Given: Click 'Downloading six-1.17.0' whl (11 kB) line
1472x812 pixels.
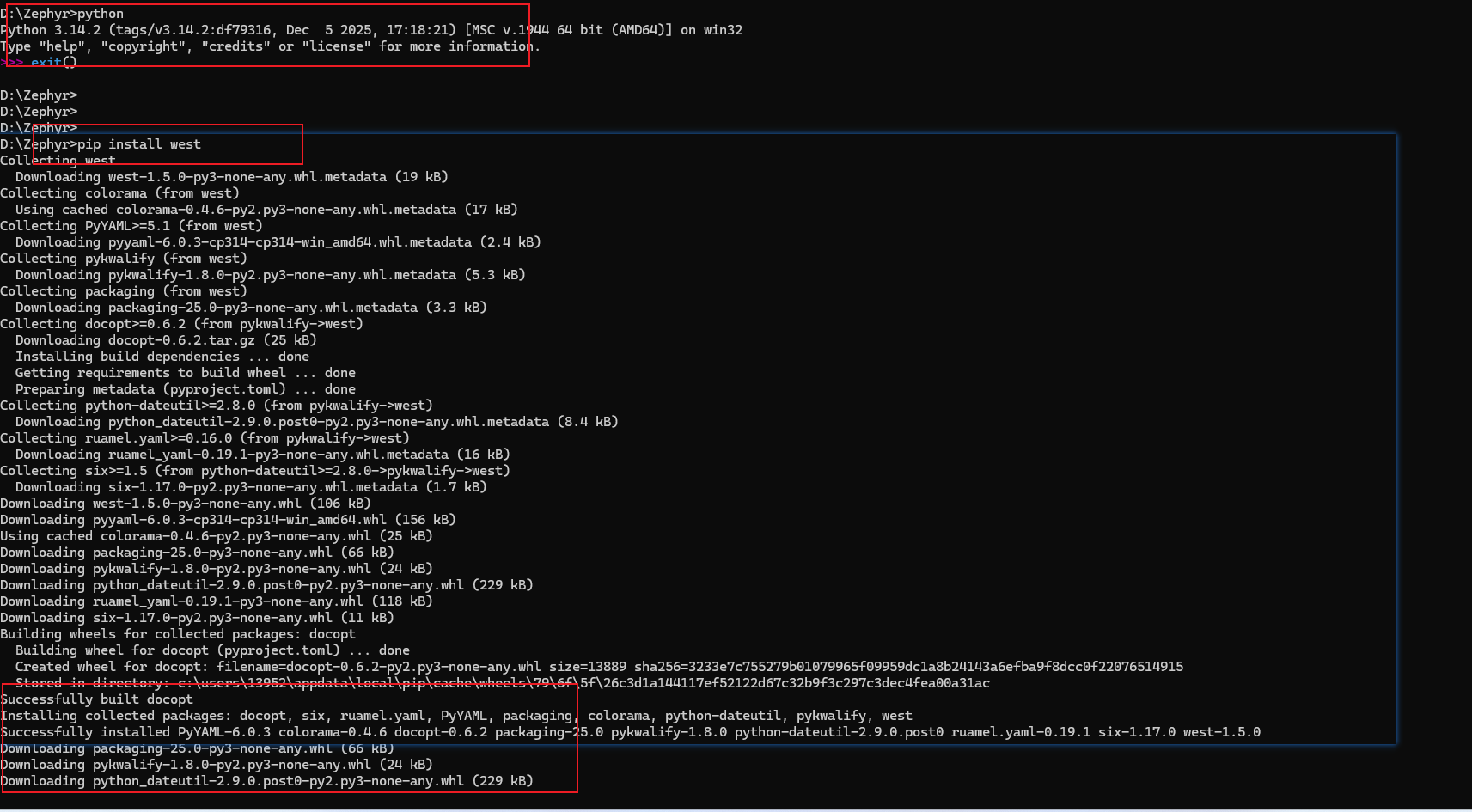Looking at the screenshot, I should [x=198, y=618].
